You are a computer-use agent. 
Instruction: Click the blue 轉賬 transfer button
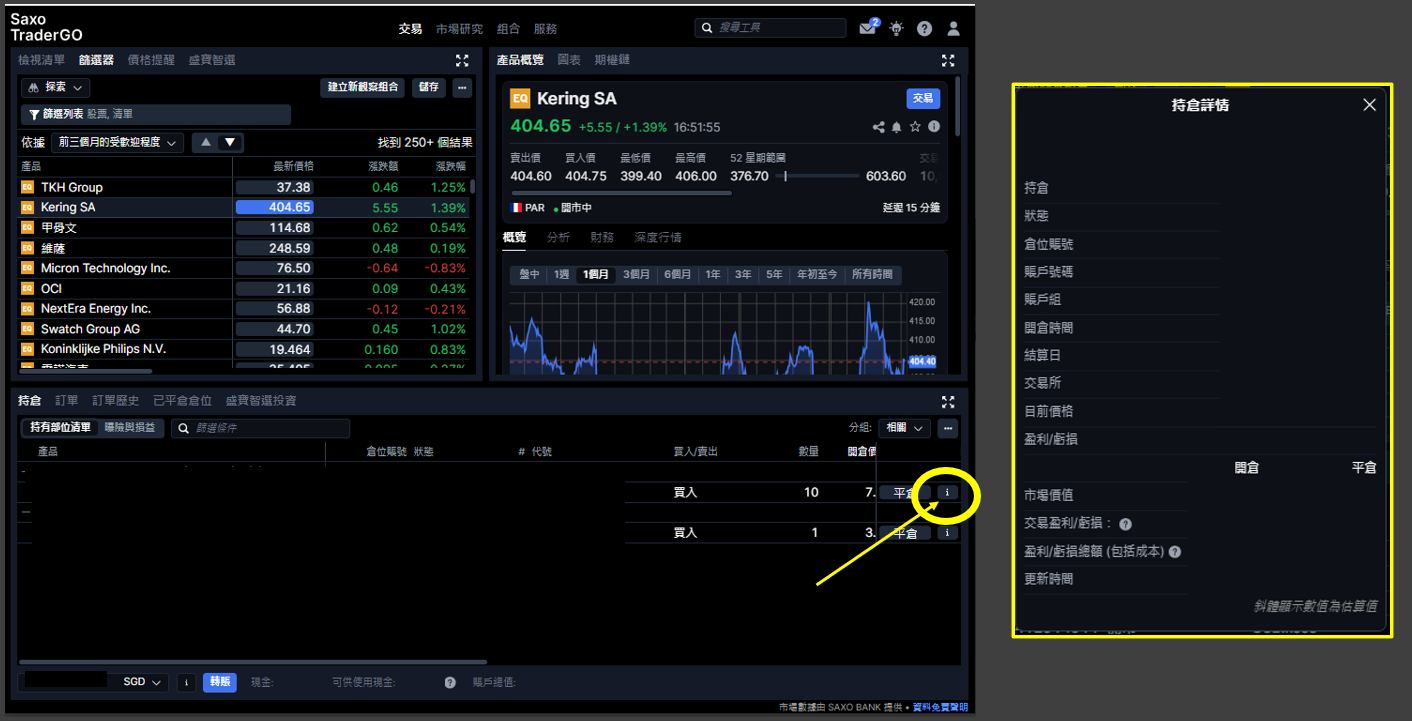tap(220, 682)
